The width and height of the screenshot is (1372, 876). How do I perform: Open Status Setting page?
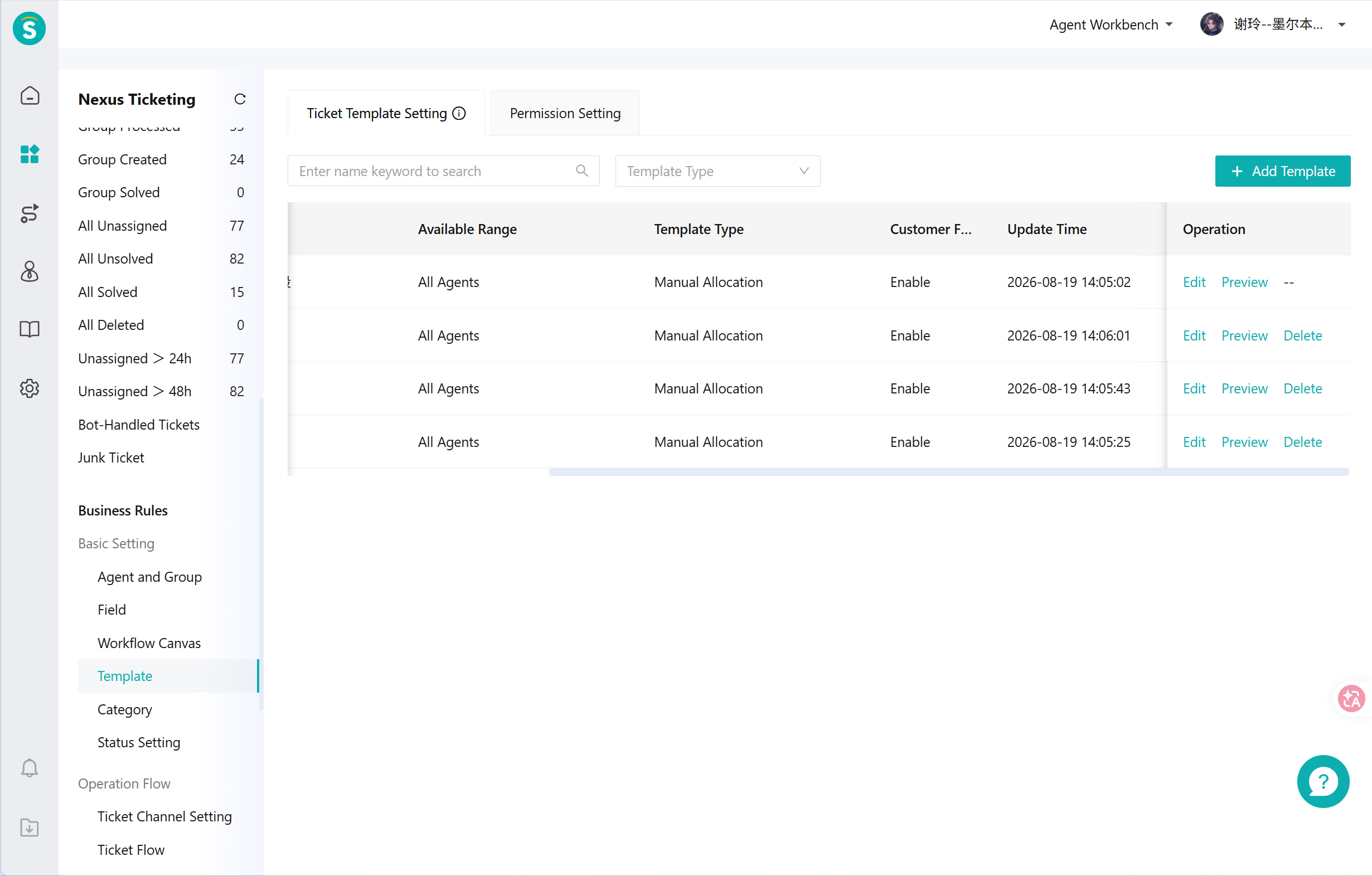139,743
